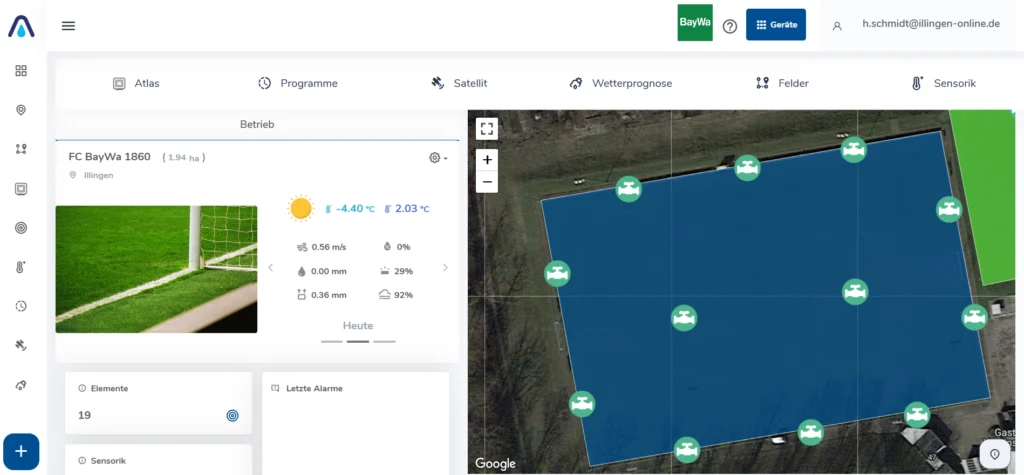Zoom in on the map
The width and height of the screenshot is (1024, 475).
coord(487,159)
